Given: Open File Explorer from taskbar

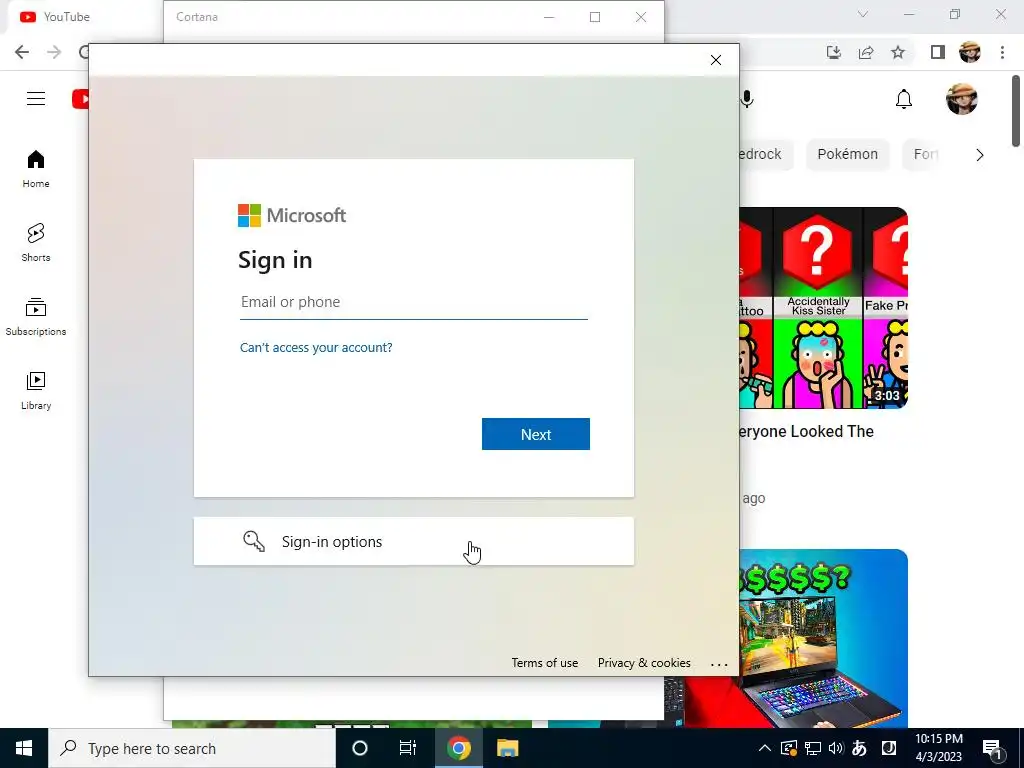Looking at the screenshot, I should 507,748.
